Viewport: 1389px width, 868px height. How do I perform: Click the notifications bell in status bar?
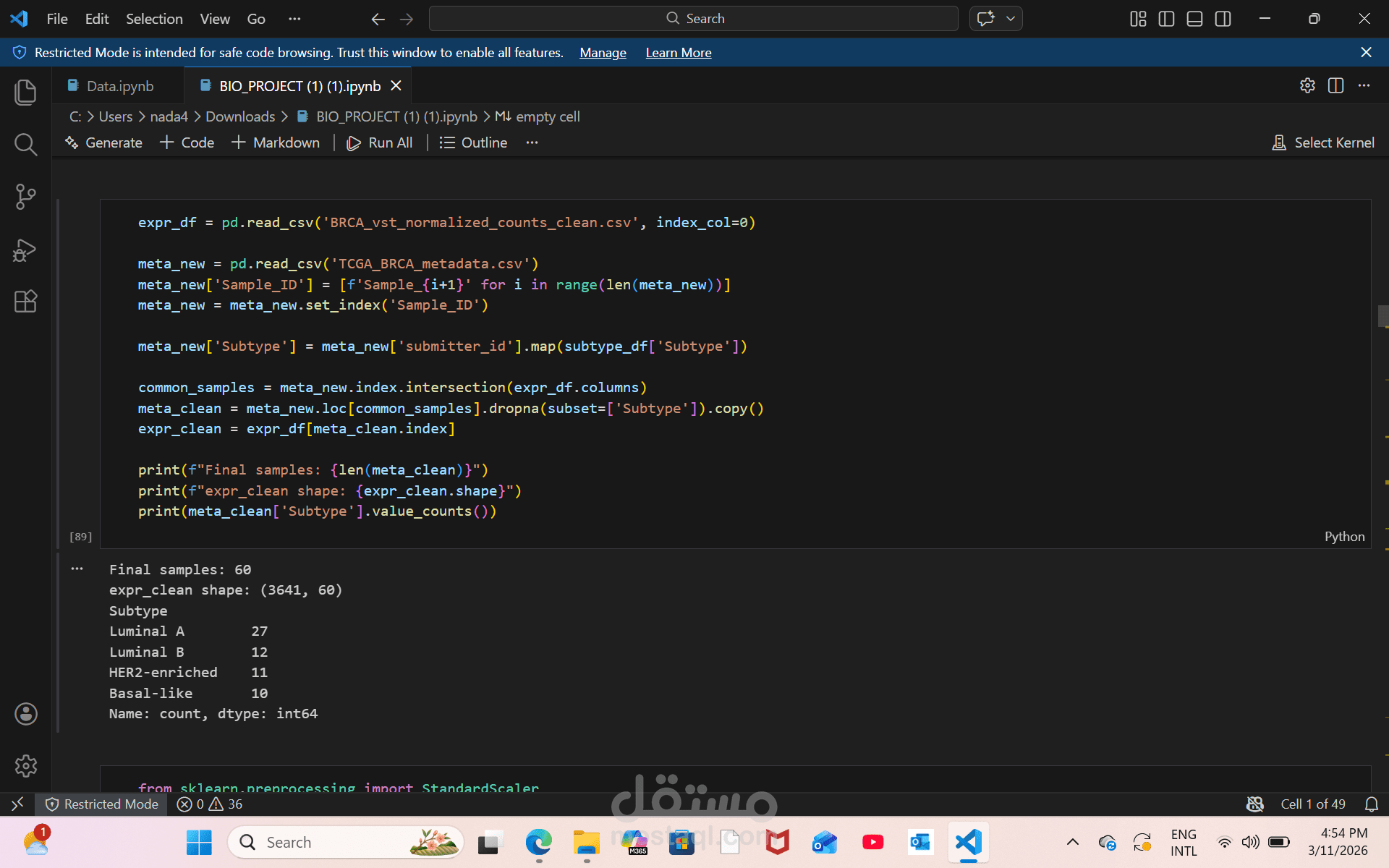coord(1371,804)
